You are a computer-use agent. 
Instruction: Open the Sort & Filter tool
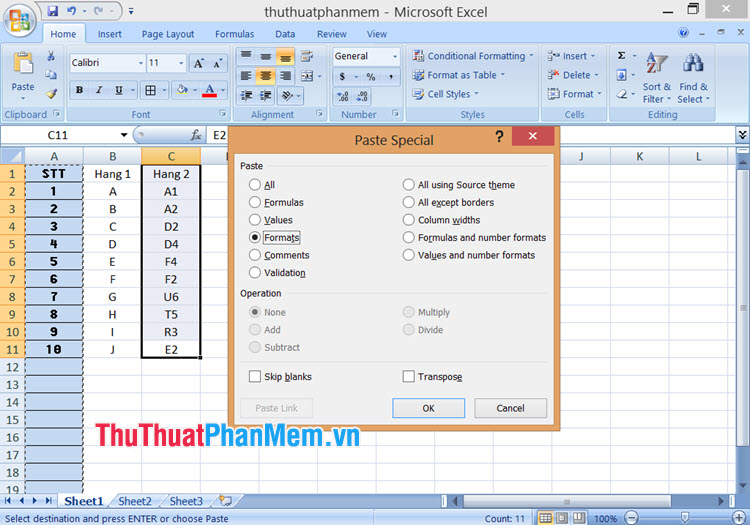[657, 77]
